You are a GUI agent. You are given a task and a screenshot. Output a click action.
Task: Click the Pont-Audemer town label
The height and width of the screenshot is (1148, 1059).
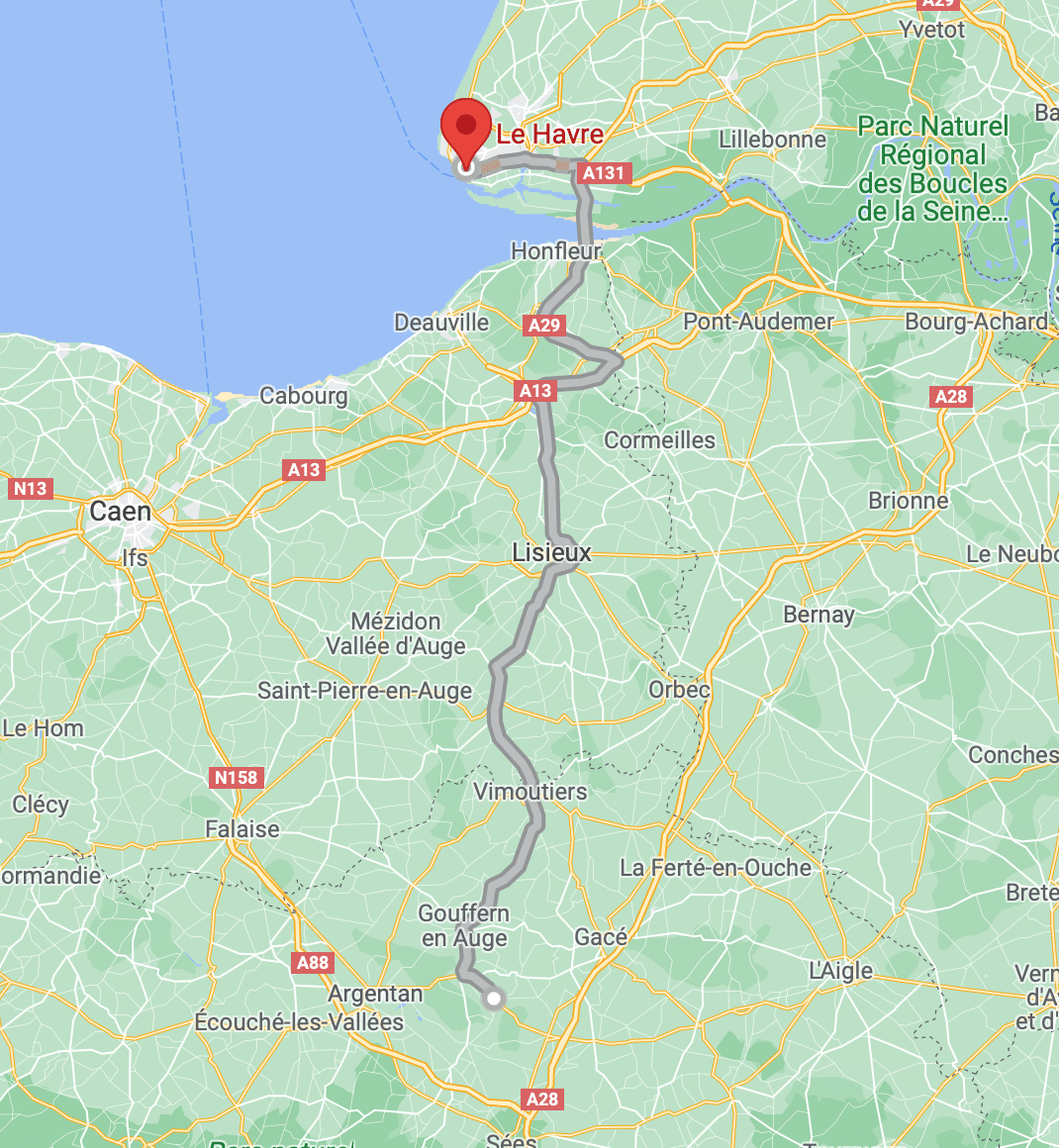(x=759, y=322)
